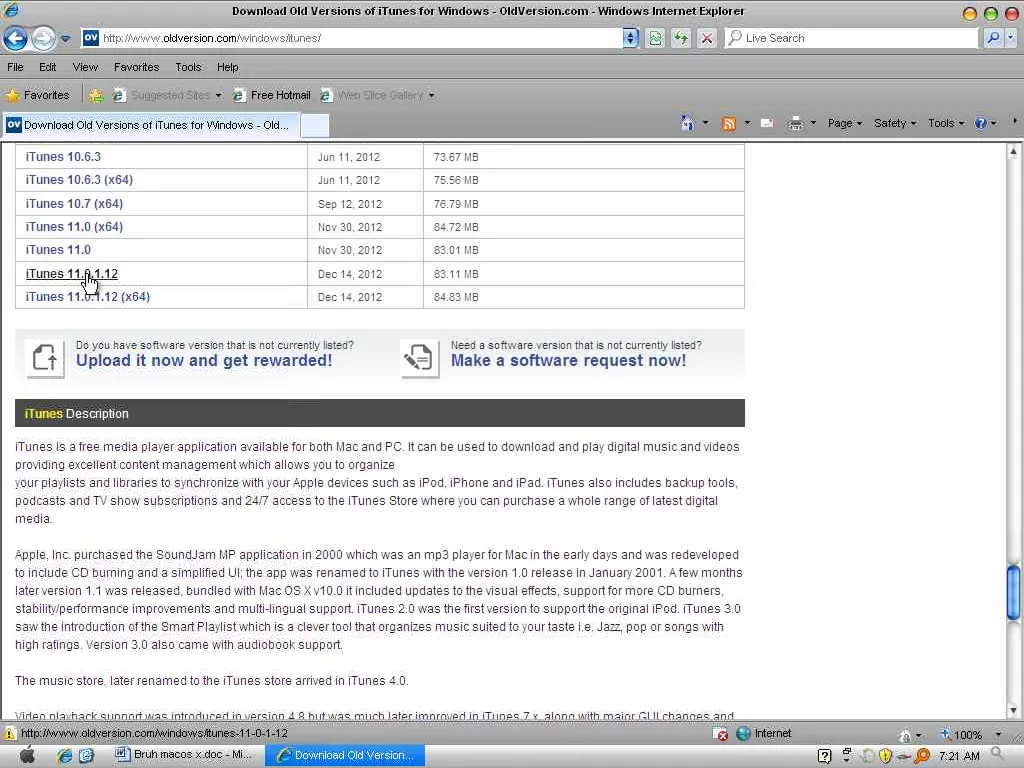Click the second quick launch icon beside Internet Explorer

pos(86,756)
